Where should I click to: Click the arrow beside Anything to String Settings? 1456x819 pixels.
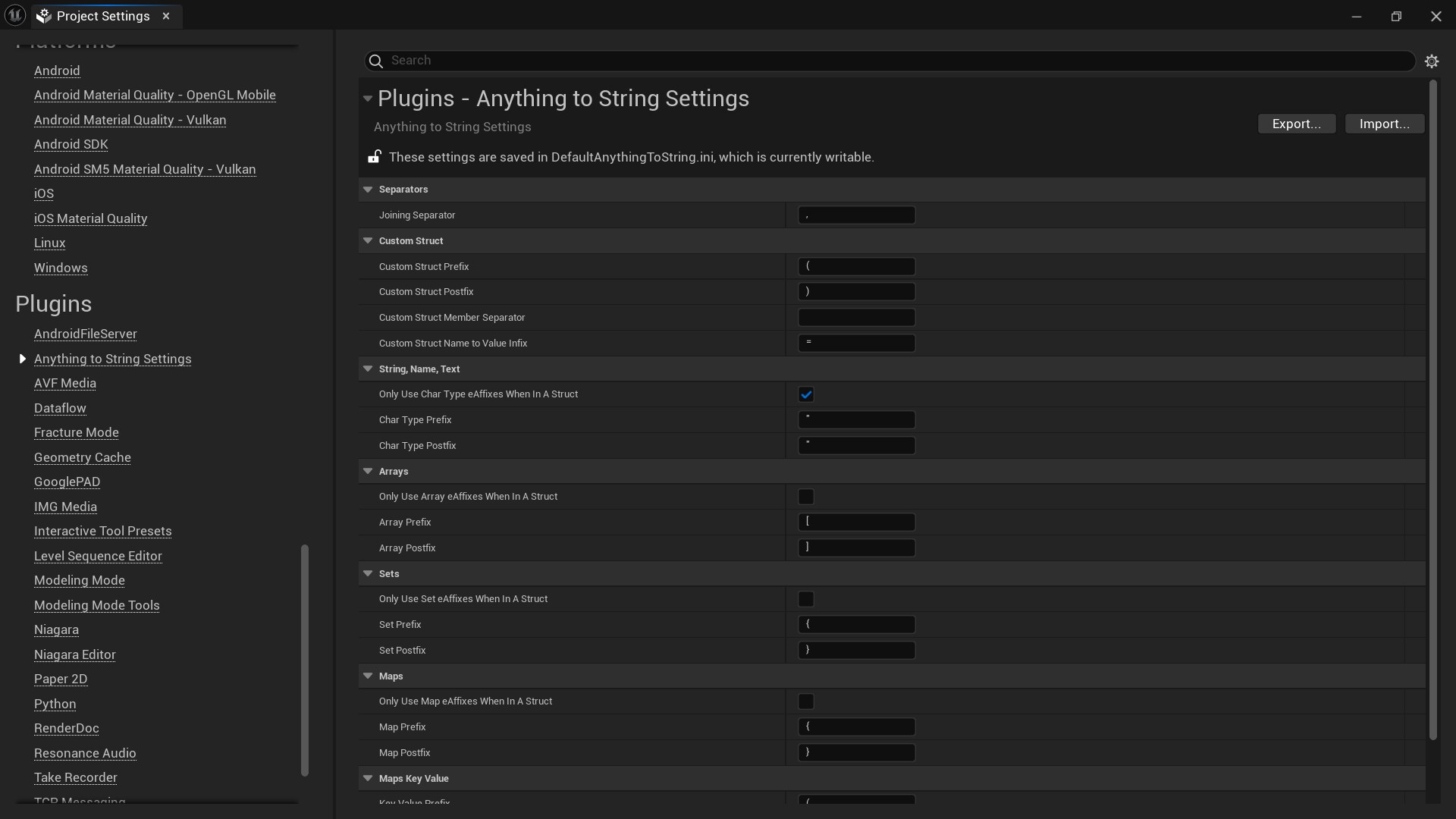point(22,359)
